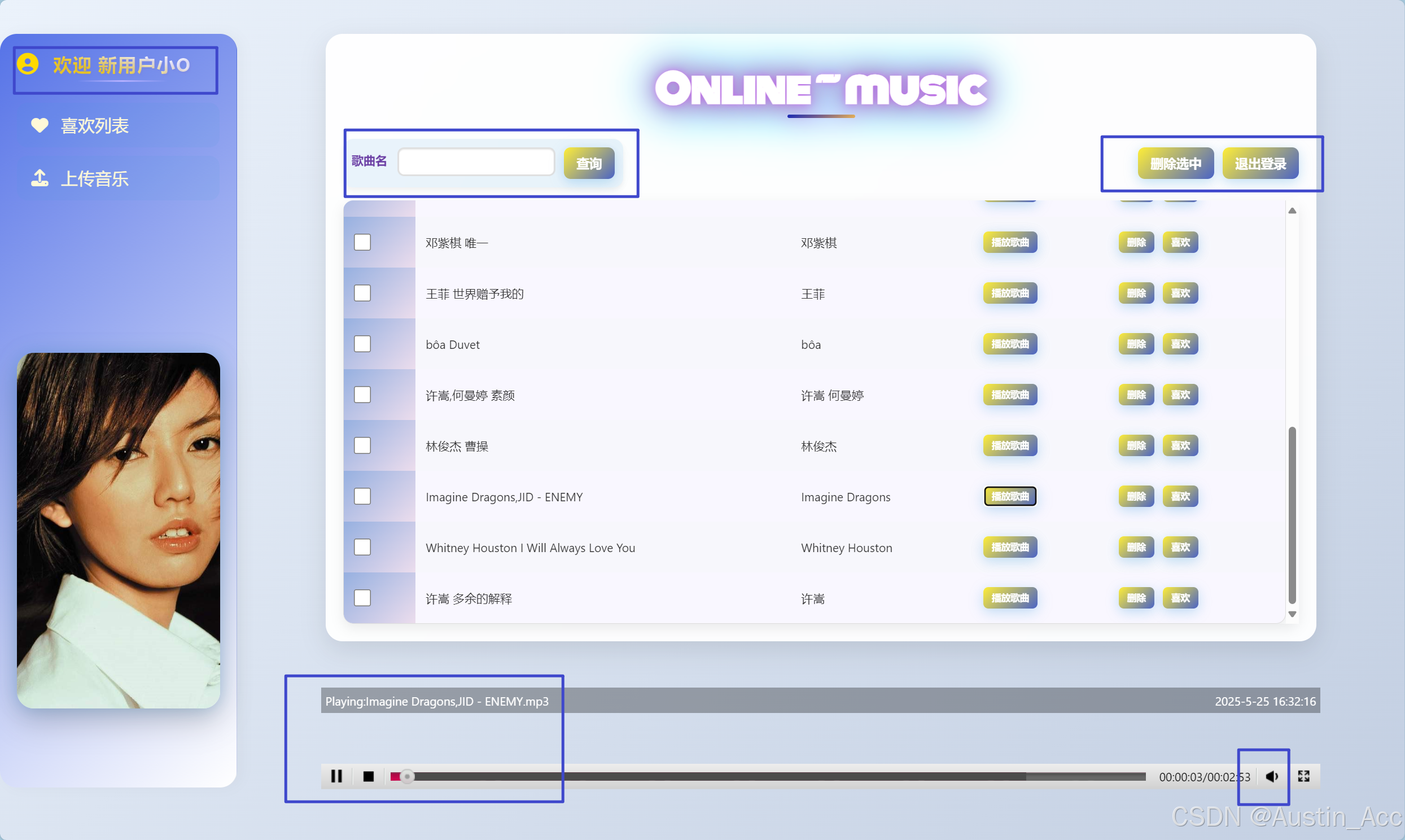Viewport: 1405px width, 840px height.
Task: Click the 删除选中 button
Action: point(1175,164)
